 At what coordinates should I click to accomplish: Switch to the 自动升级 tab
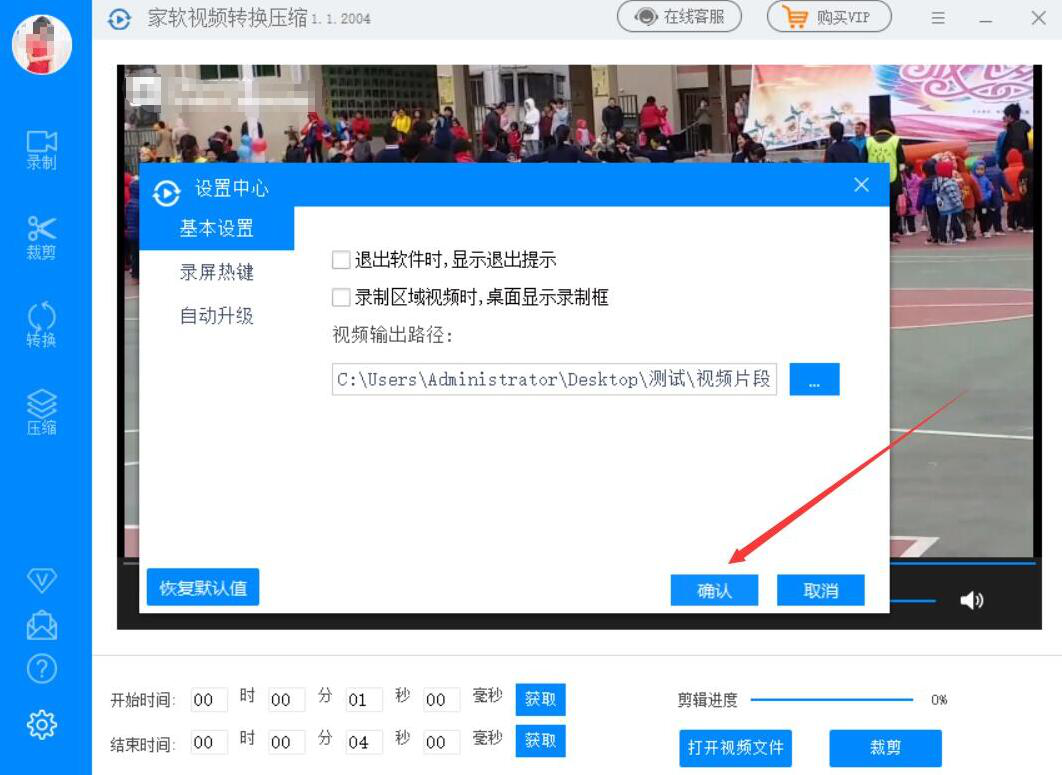click(x=217, y=315)
